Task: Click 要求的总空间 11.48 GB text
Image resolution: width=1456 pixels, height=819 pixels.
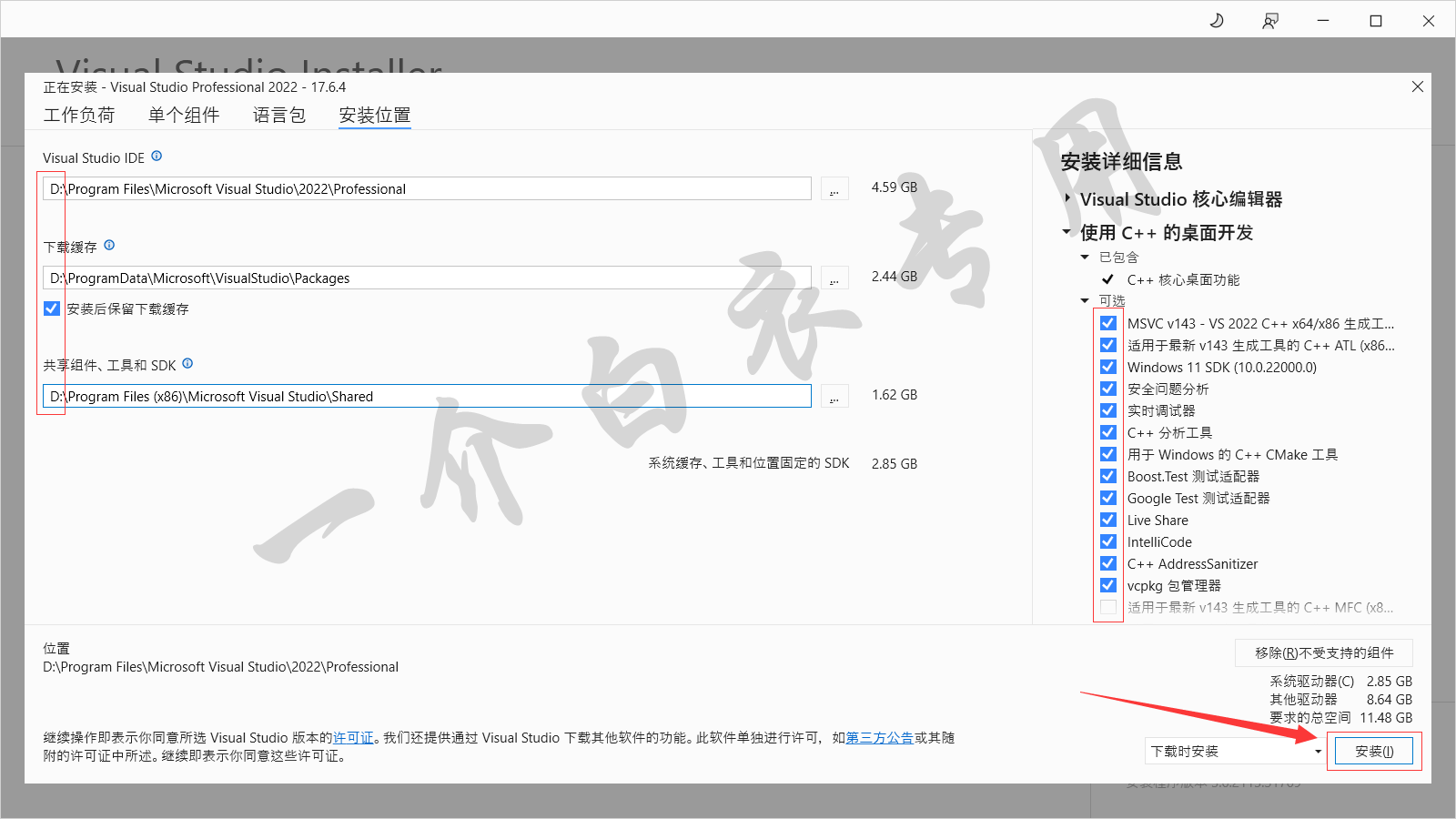Action: pos(1341,718)
